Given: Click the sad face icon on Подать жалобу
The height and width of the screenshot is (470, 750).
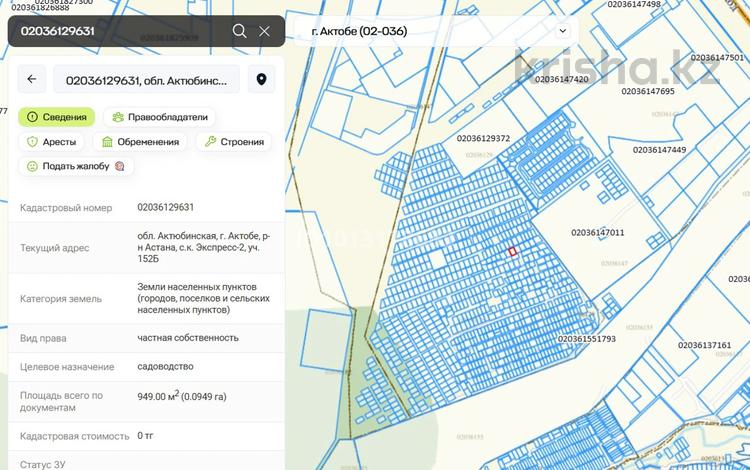Looking at the screenshot, I should coord(32,166).
